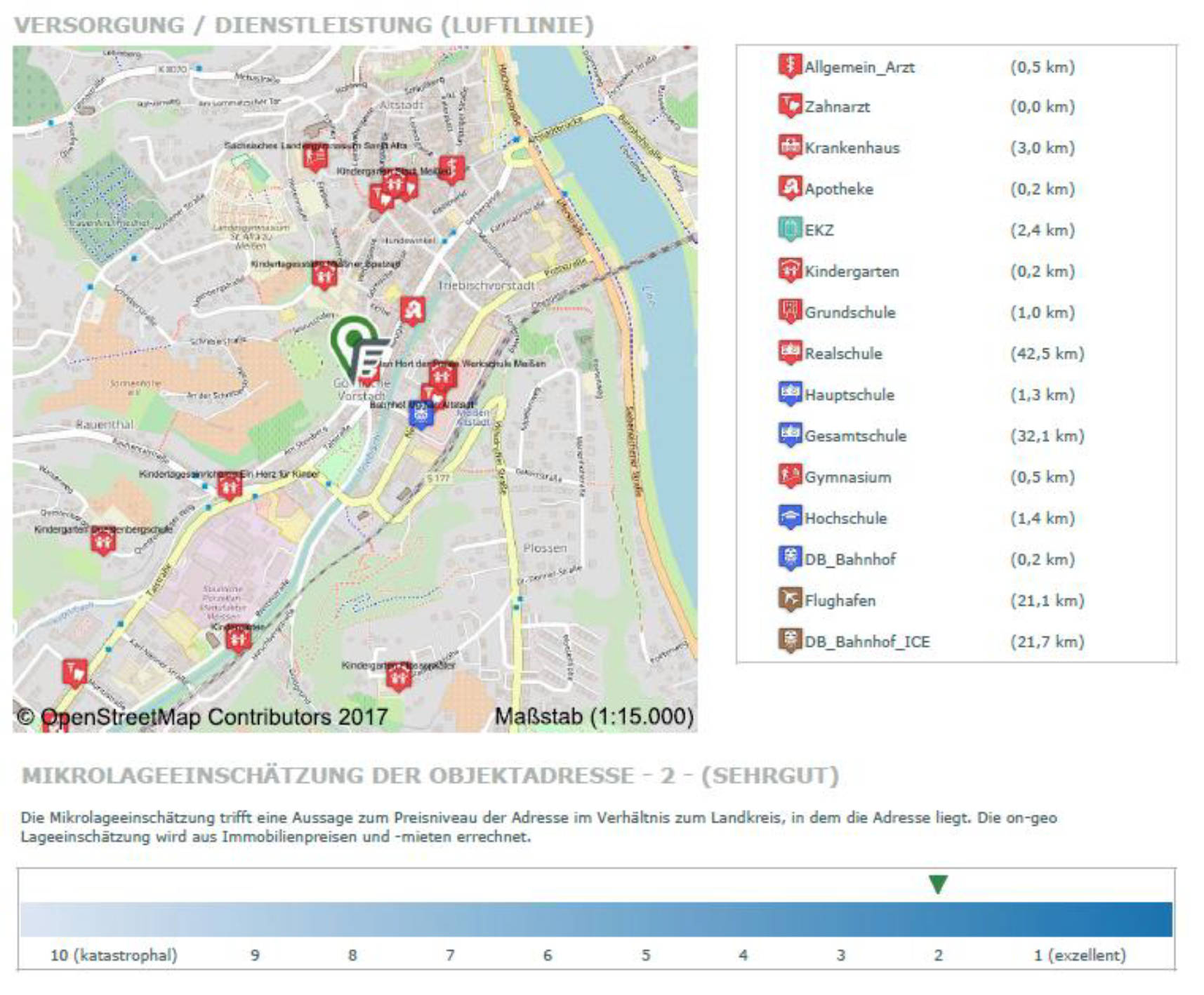
Task: Click scale value 5 on the rating bar
Action: 645,955
